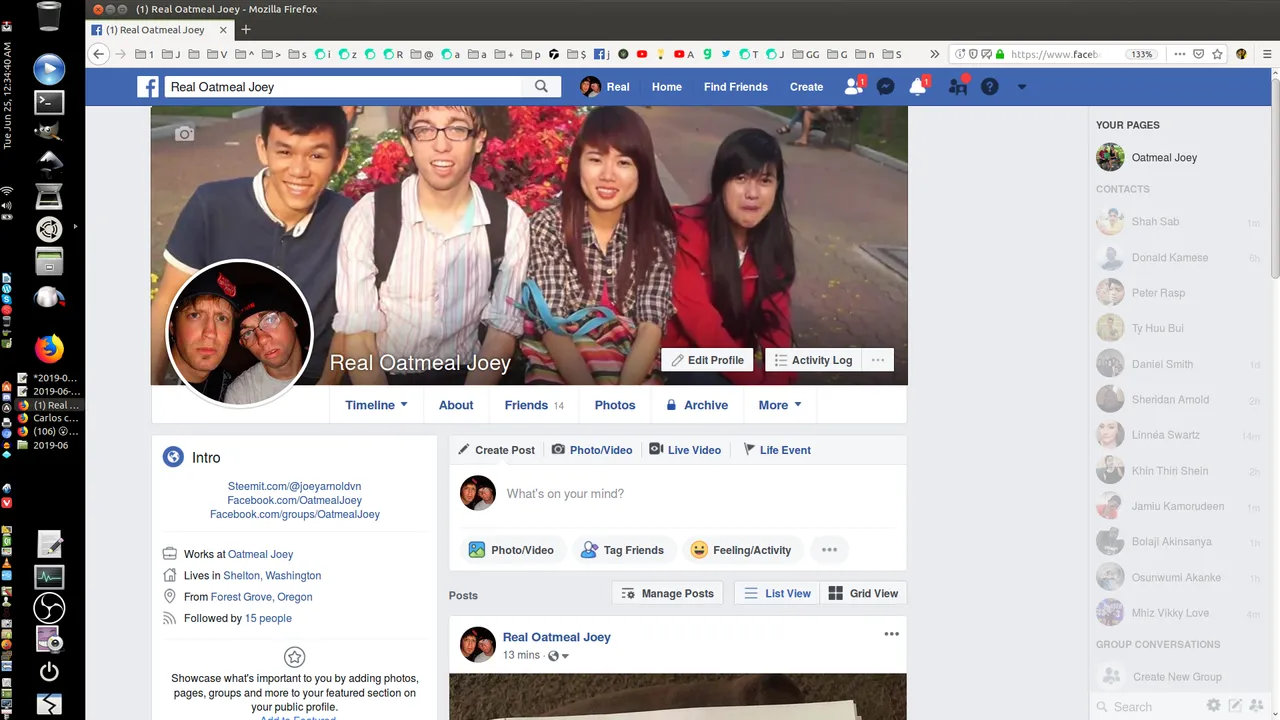Open post audience selector dropdown

[x=559, y=656]
